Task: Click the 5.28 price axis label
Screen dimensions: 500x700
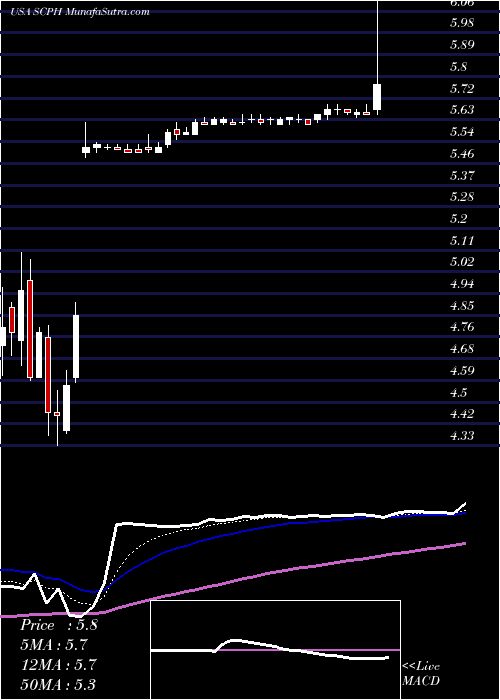Action: coord(462,197)
